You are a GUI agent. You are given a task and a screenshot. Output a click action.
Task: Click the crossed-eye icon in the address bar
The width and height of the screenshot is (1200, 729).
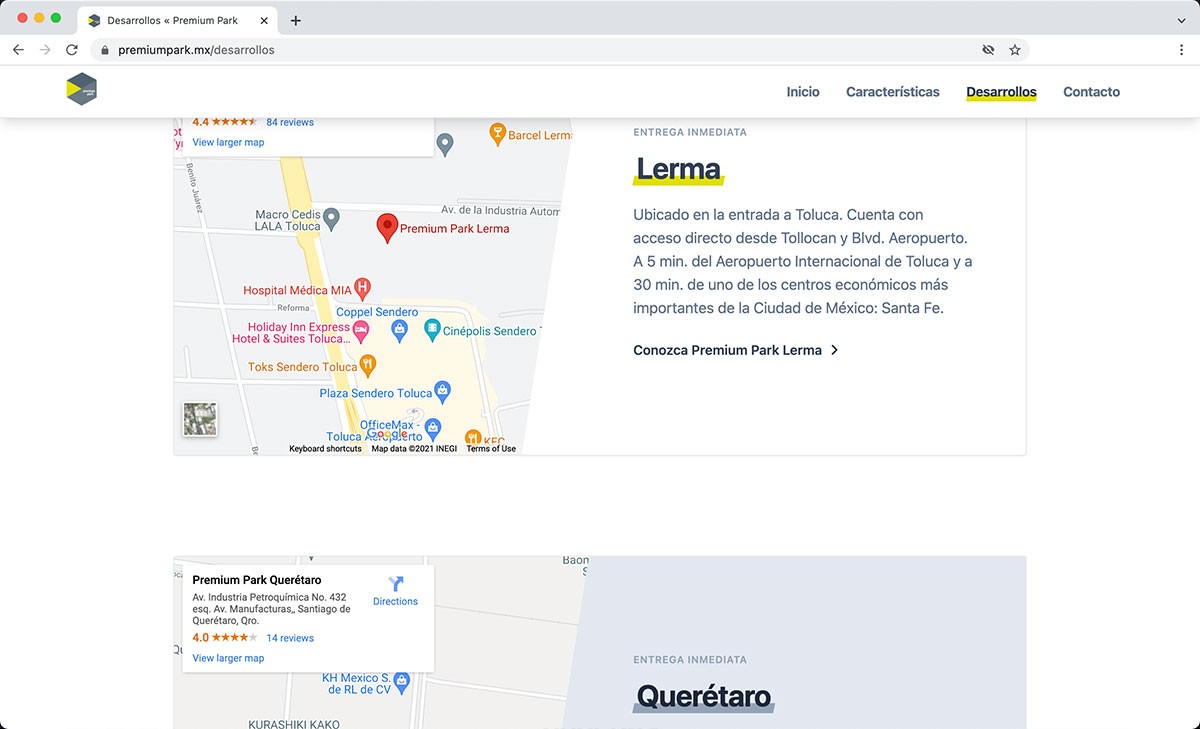(x=988, y=50)
